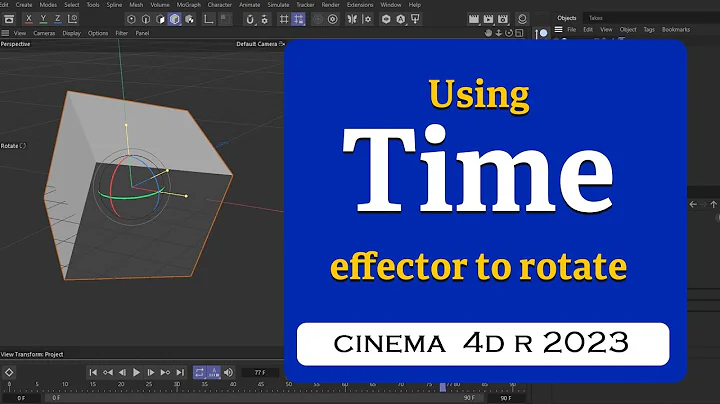Click viewport dolly arrows icon

[499, 33]
